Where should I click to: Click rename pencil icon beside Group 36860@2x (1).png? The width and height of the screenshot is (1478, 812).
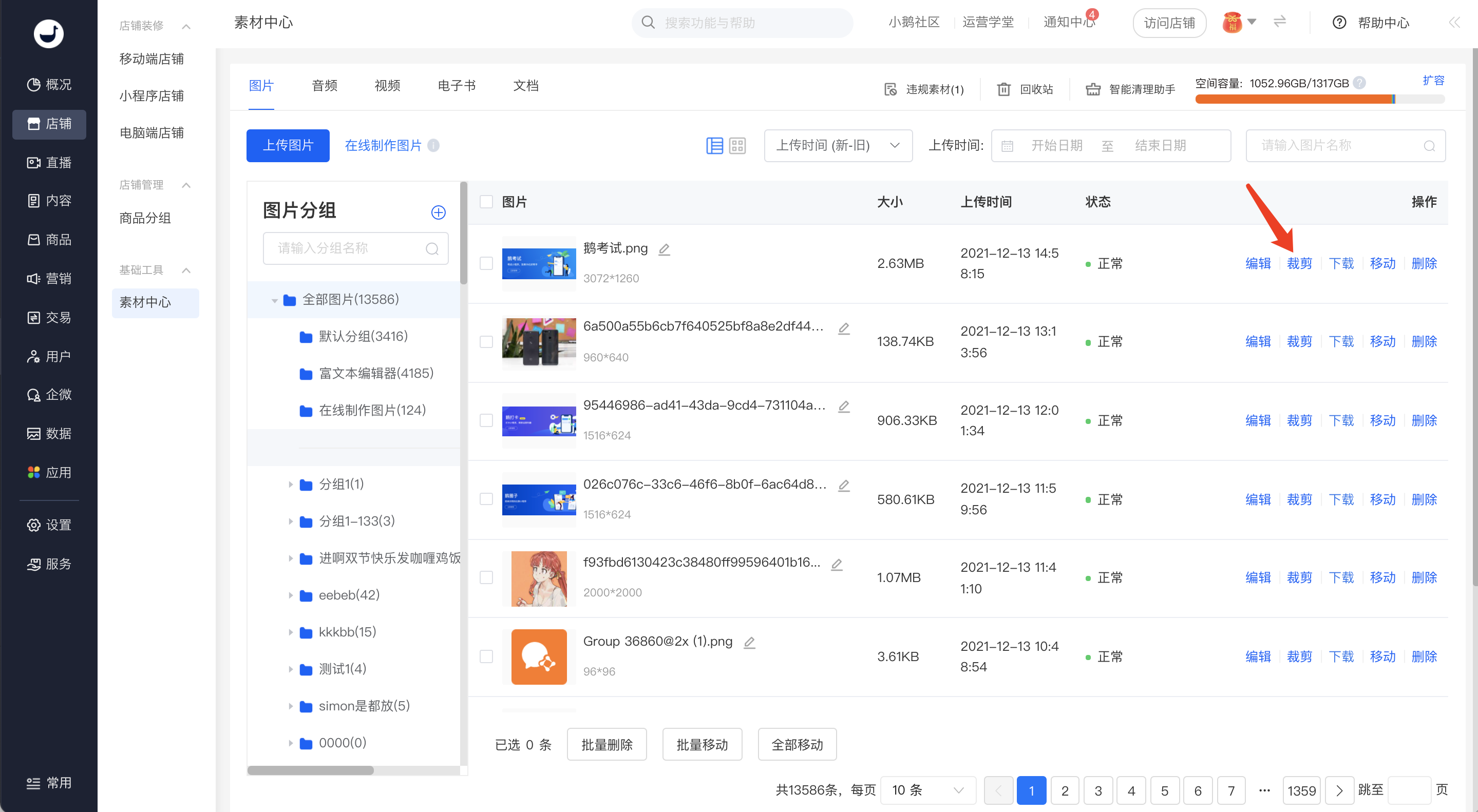point(749,643)
